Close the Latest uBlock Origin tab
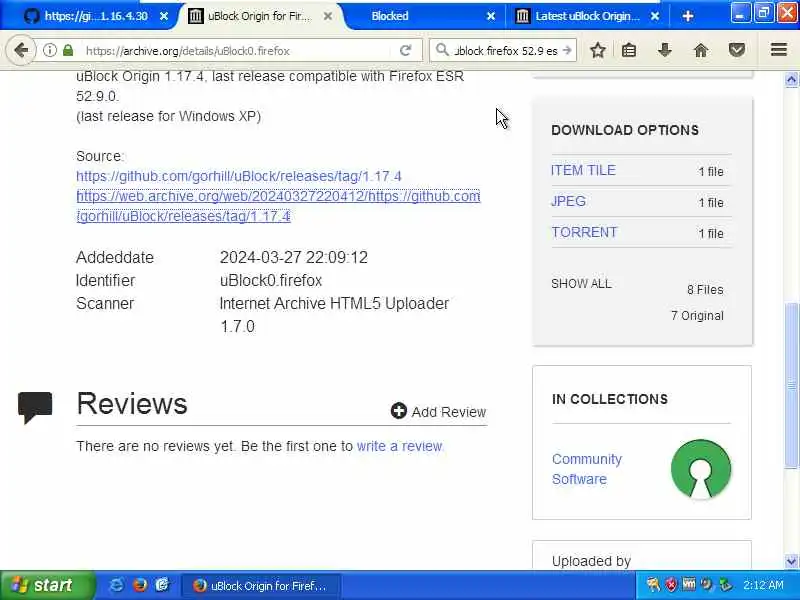This screenshot has height=600, width=800. tap(655, 16)
